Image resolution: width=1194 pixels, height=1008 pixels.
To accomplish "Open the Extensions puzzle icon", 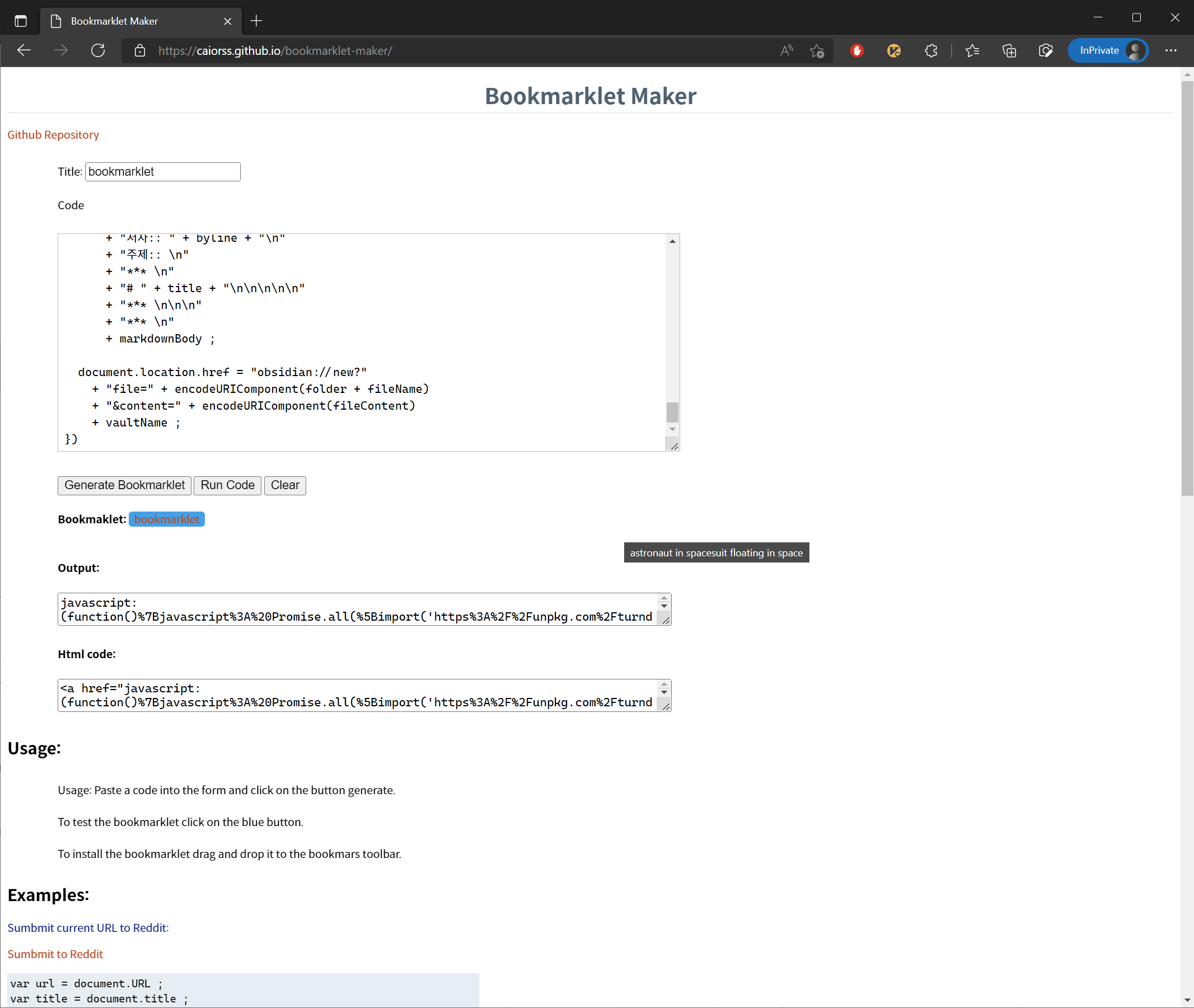I will click(930, 50).
